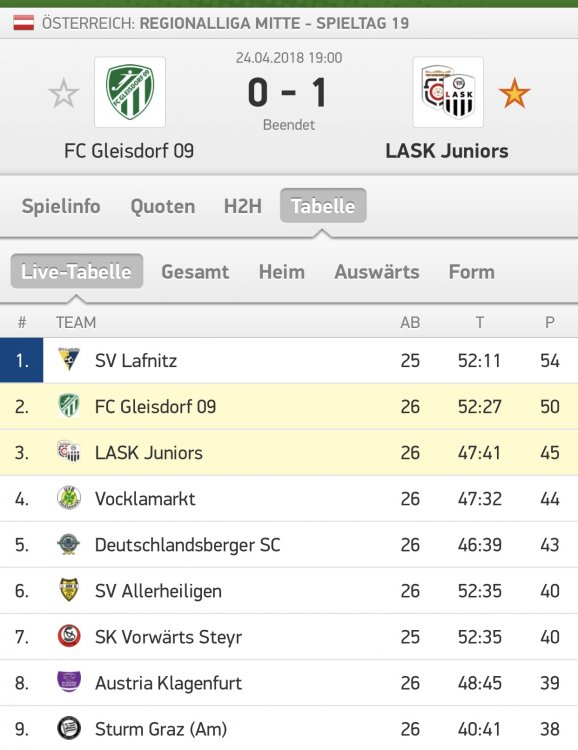Viewport: 578px width, 750px height.
Task: Show the Auswärts table
Action: pyautogui.click(x=377, y=272)
